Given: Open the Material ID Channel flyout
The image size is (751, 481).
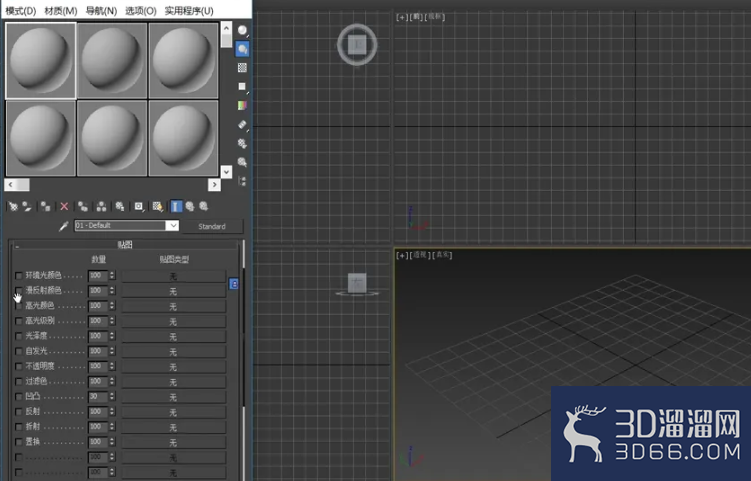Looking at the screenshot, I should 139,206.
